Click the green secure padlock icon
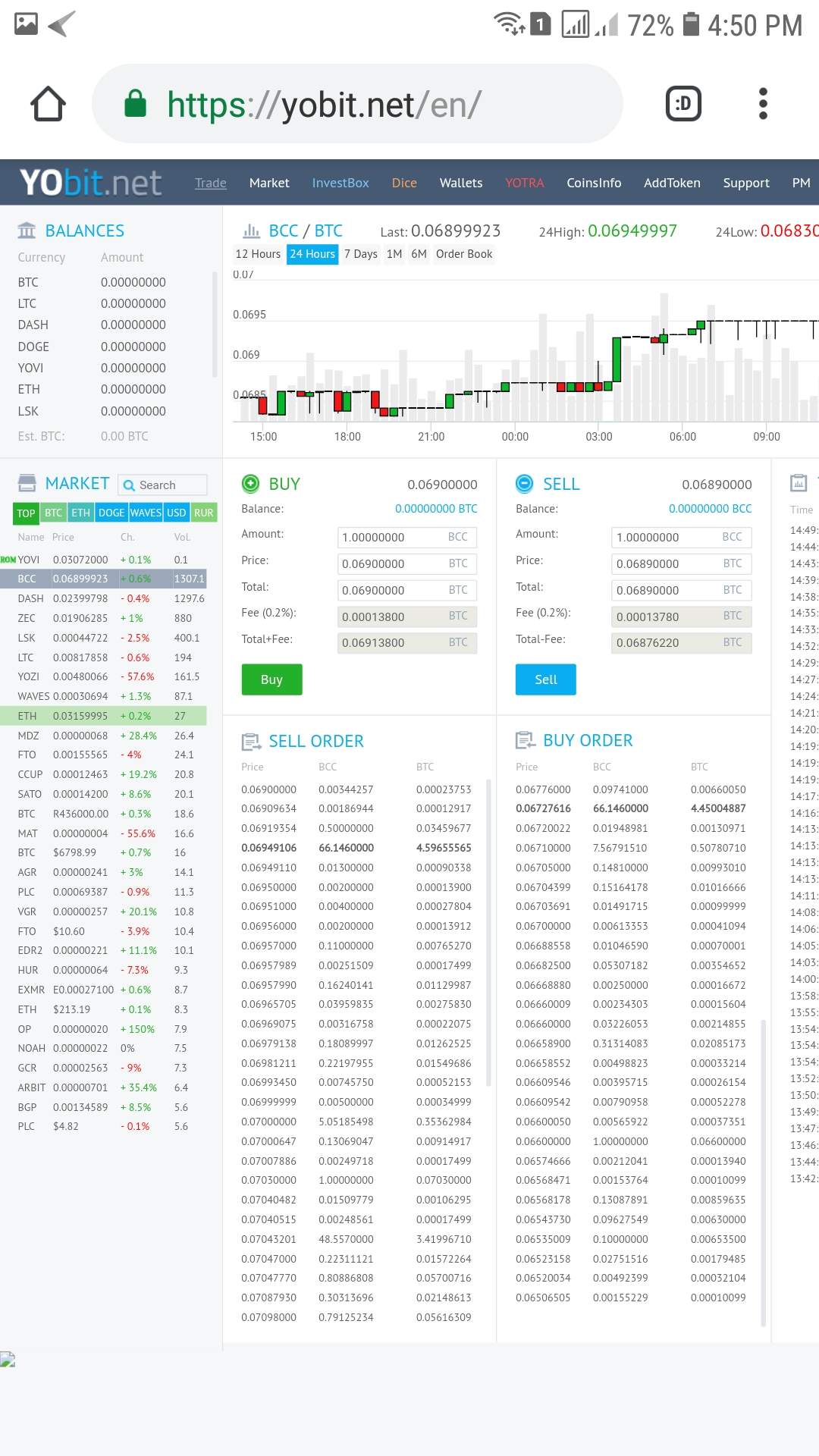Viewport: 819px width, 1456px height. click(135, 104)
